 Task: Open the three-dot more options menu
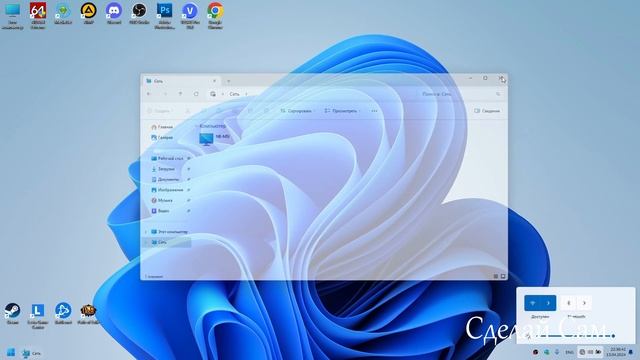[x=374, y=111]
